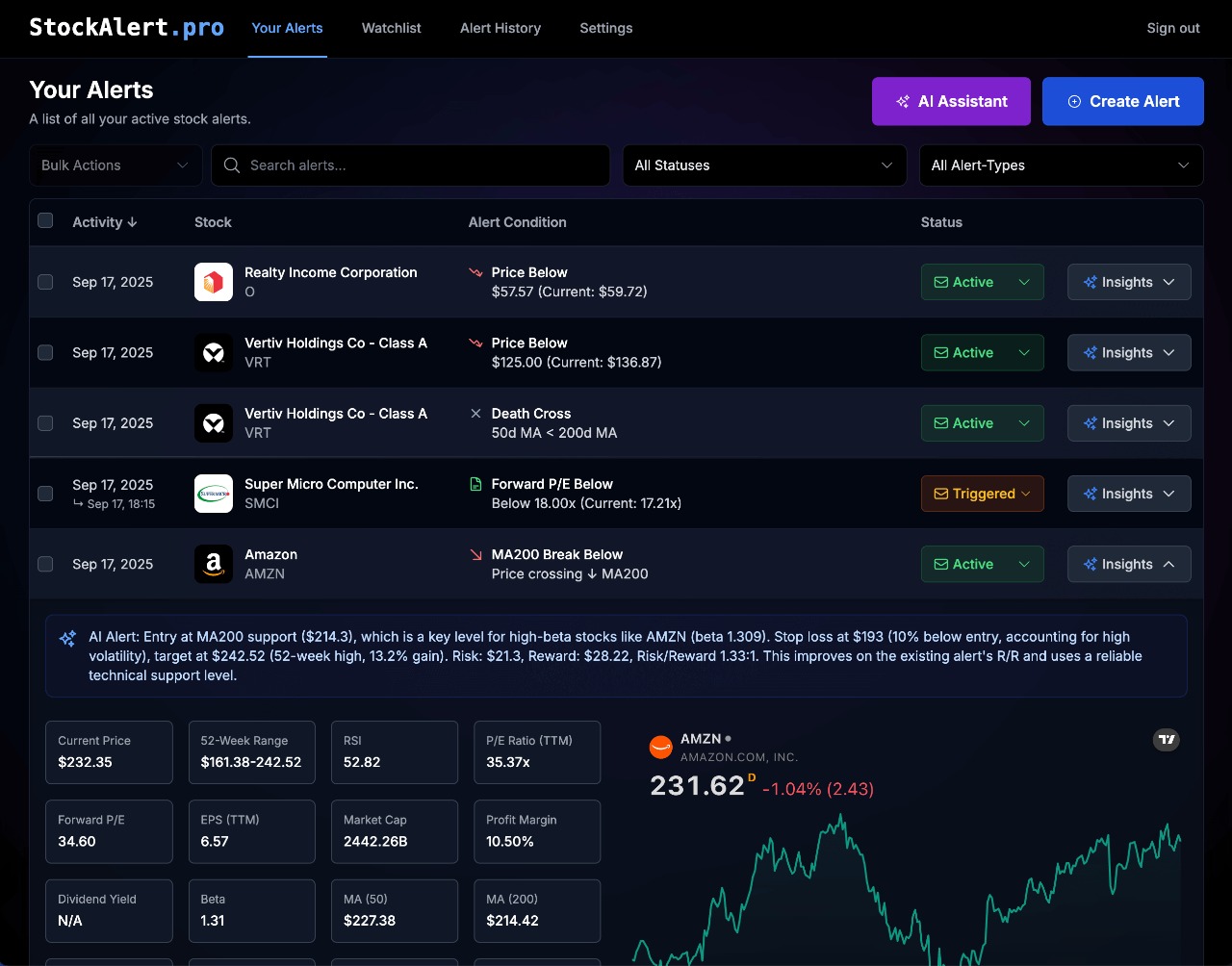This screenshot has width=1232, height=966.
Task: Click inside the Search alerts input field
Action: 404,165
